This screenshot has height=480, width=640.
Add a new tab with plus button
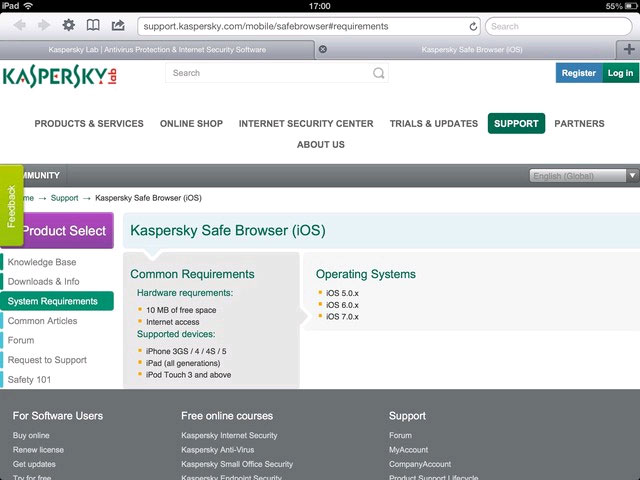pos(629,49)
